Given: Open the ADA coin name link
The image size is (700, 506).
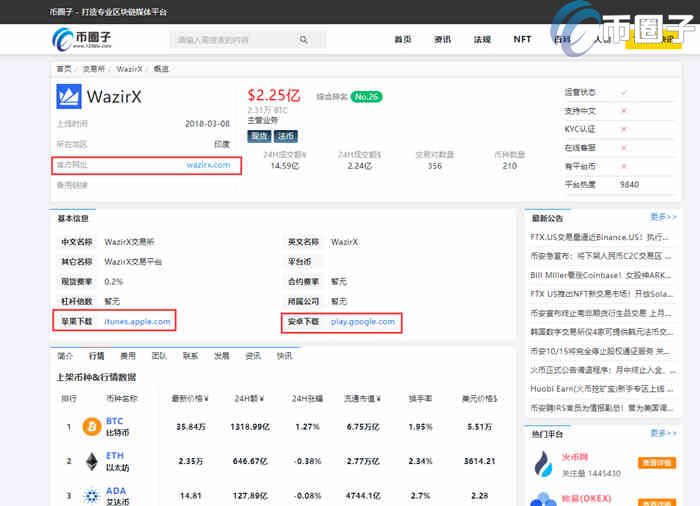Looking at the screenshot, I should (116, 491).
